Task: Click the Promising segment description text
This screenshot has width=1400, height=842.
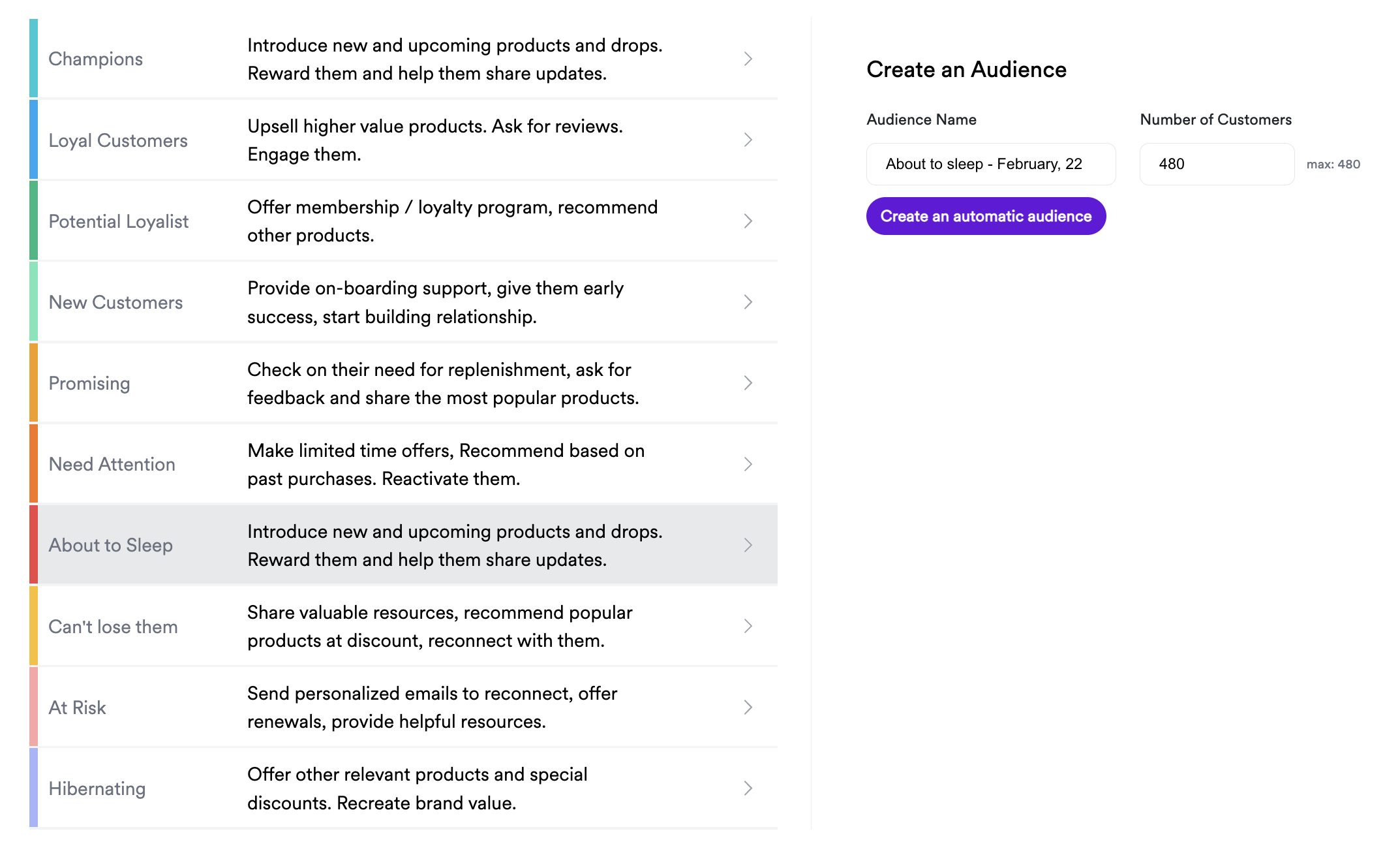Action: pos(443,383)
